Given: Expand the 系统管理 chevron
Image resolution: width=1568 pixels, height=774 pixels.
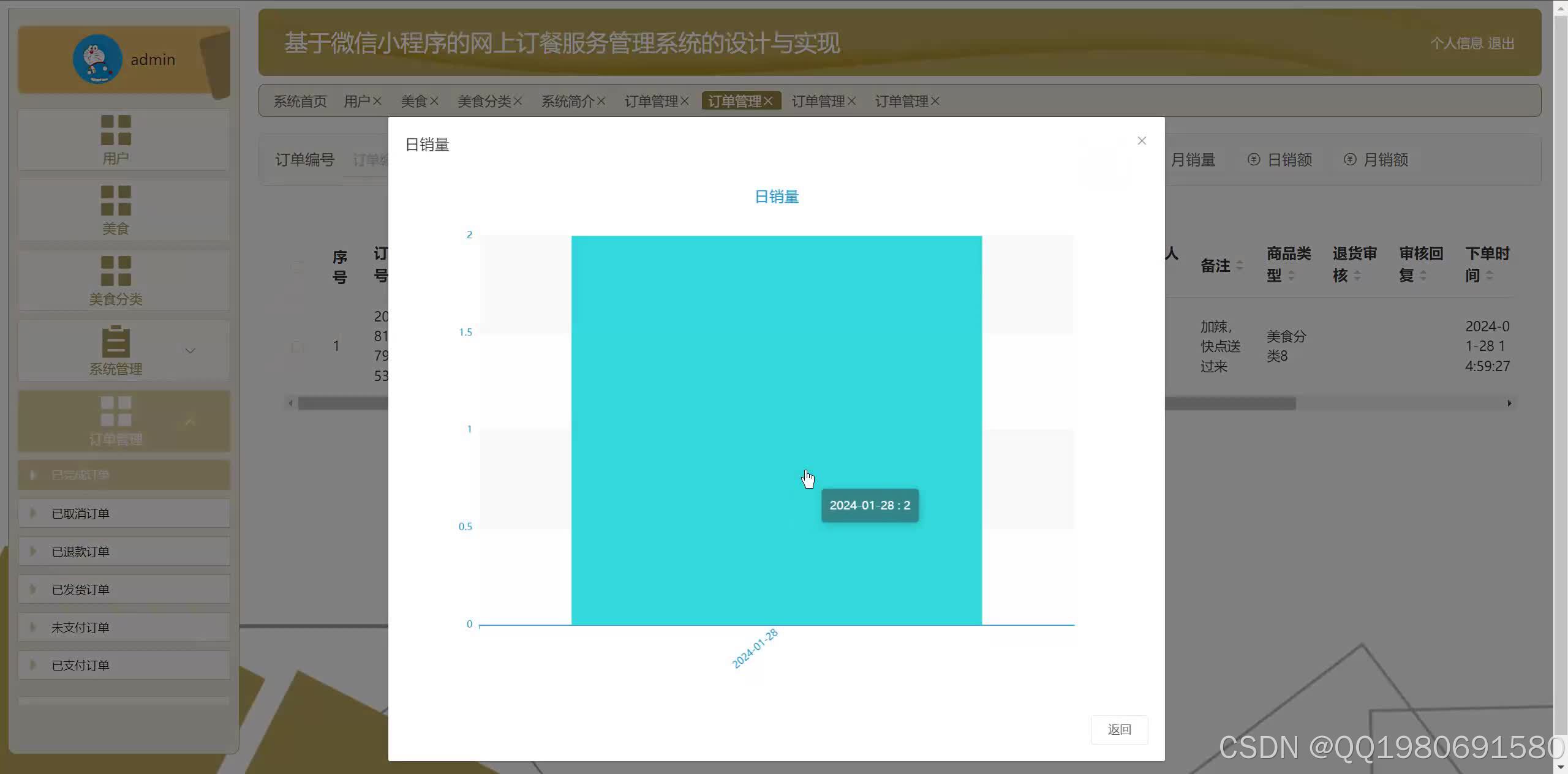Looking at the screenshot, I should click(190, 351).
